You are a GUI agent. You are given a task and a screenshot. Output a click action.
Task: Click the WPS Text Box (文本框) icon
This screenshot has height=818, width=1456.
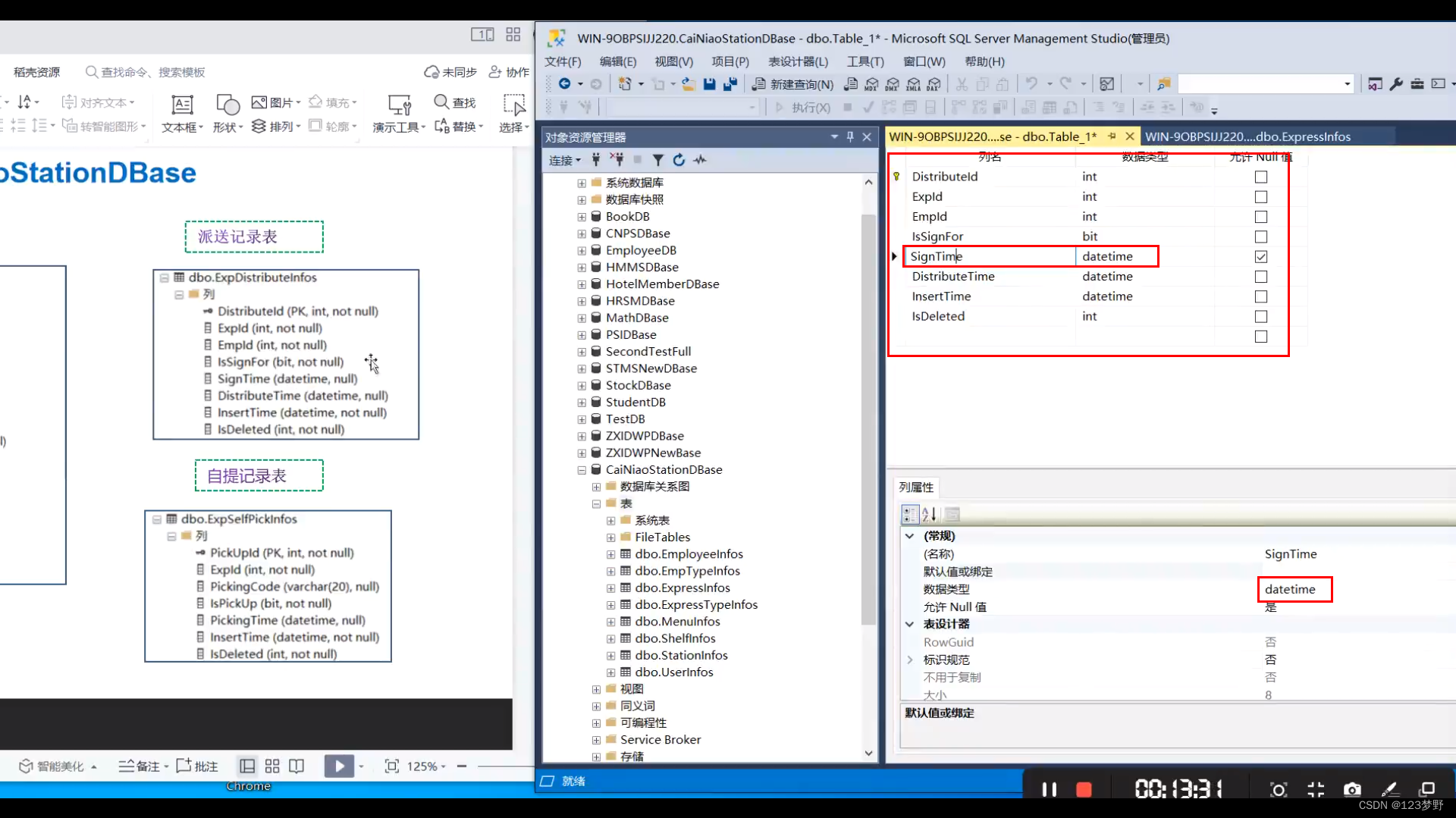182,105
